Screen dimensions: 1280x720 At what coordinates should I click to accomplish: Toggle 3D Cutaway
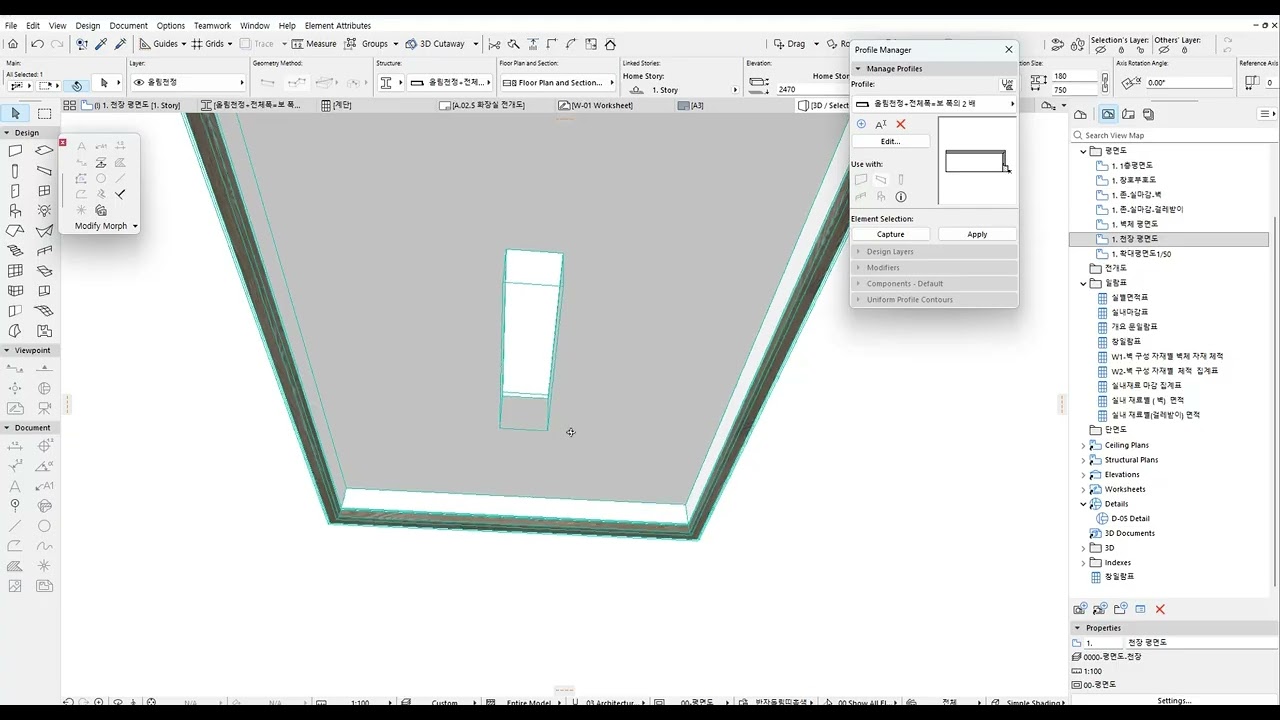[436, 44]
